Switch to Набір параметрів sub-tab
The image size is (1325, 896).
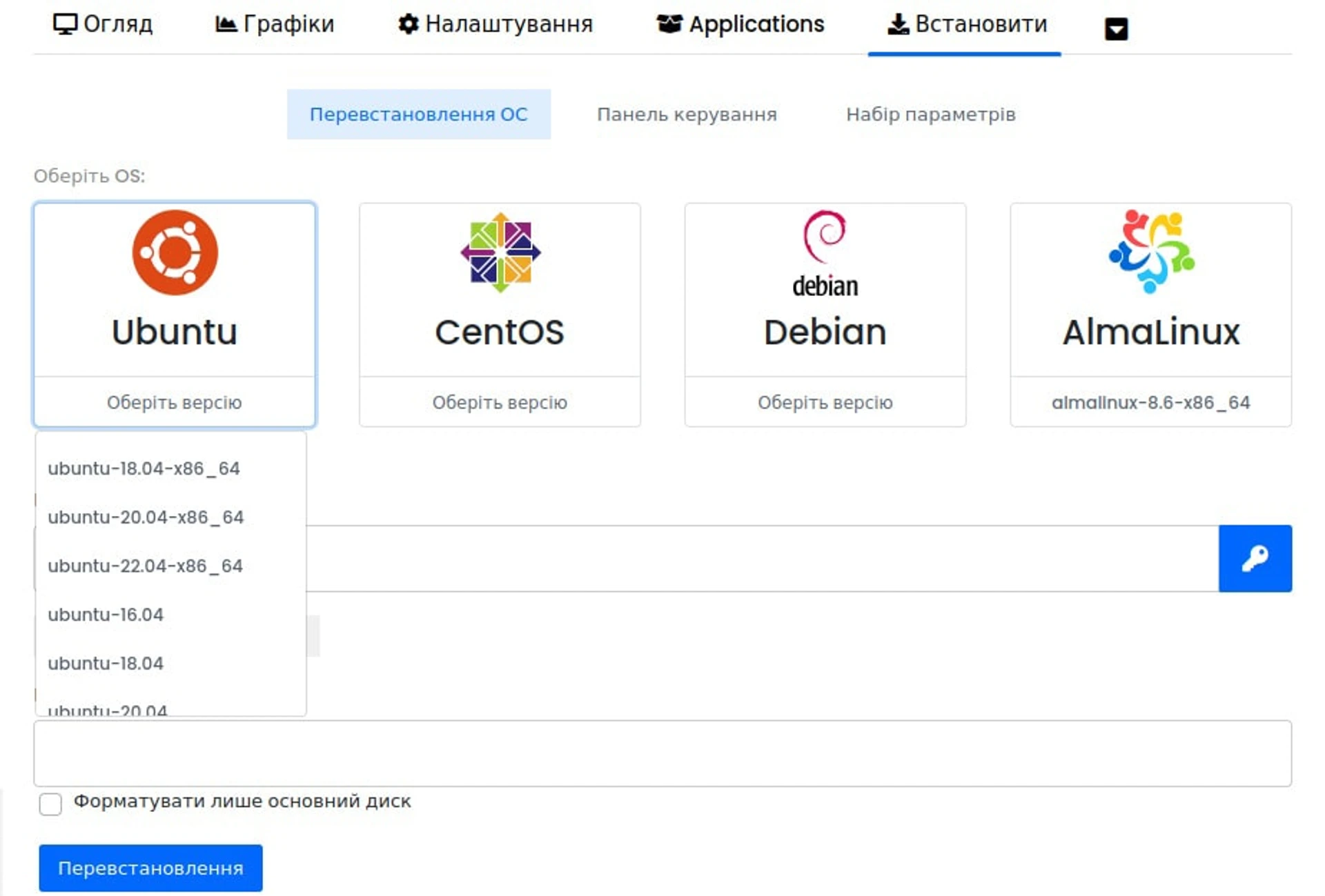(930, 114)
